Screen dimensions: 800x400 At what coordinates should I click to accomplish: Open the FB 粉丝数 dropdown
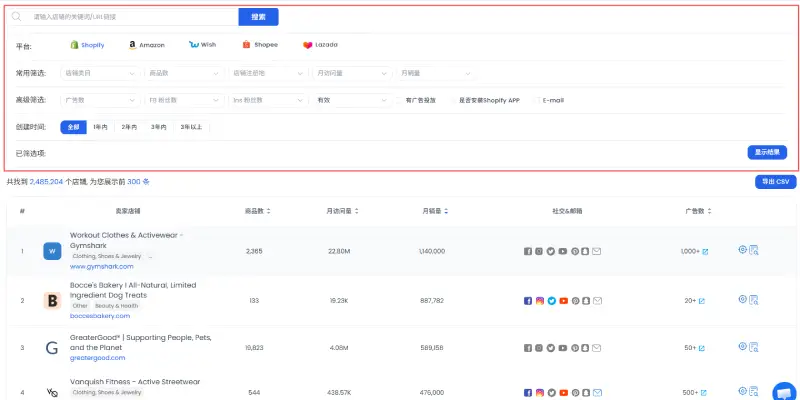coord(184,101)
